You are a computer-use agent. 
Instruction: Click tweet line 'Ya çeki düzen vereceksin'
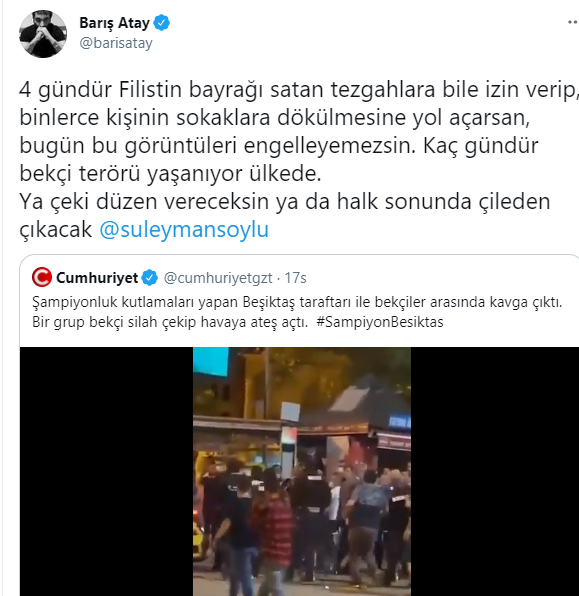point(285,201)
